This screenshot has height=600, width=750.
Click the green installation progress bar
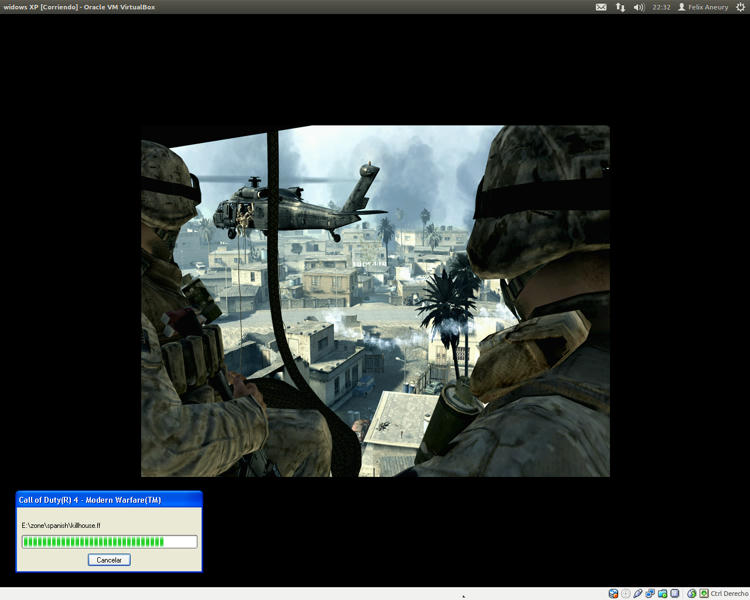pyautogui.click(x=110, y=542)
